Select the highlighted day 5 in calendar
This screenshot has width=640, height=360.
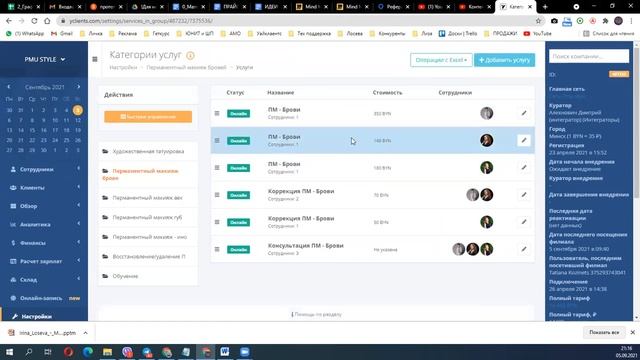pos(78,110)
